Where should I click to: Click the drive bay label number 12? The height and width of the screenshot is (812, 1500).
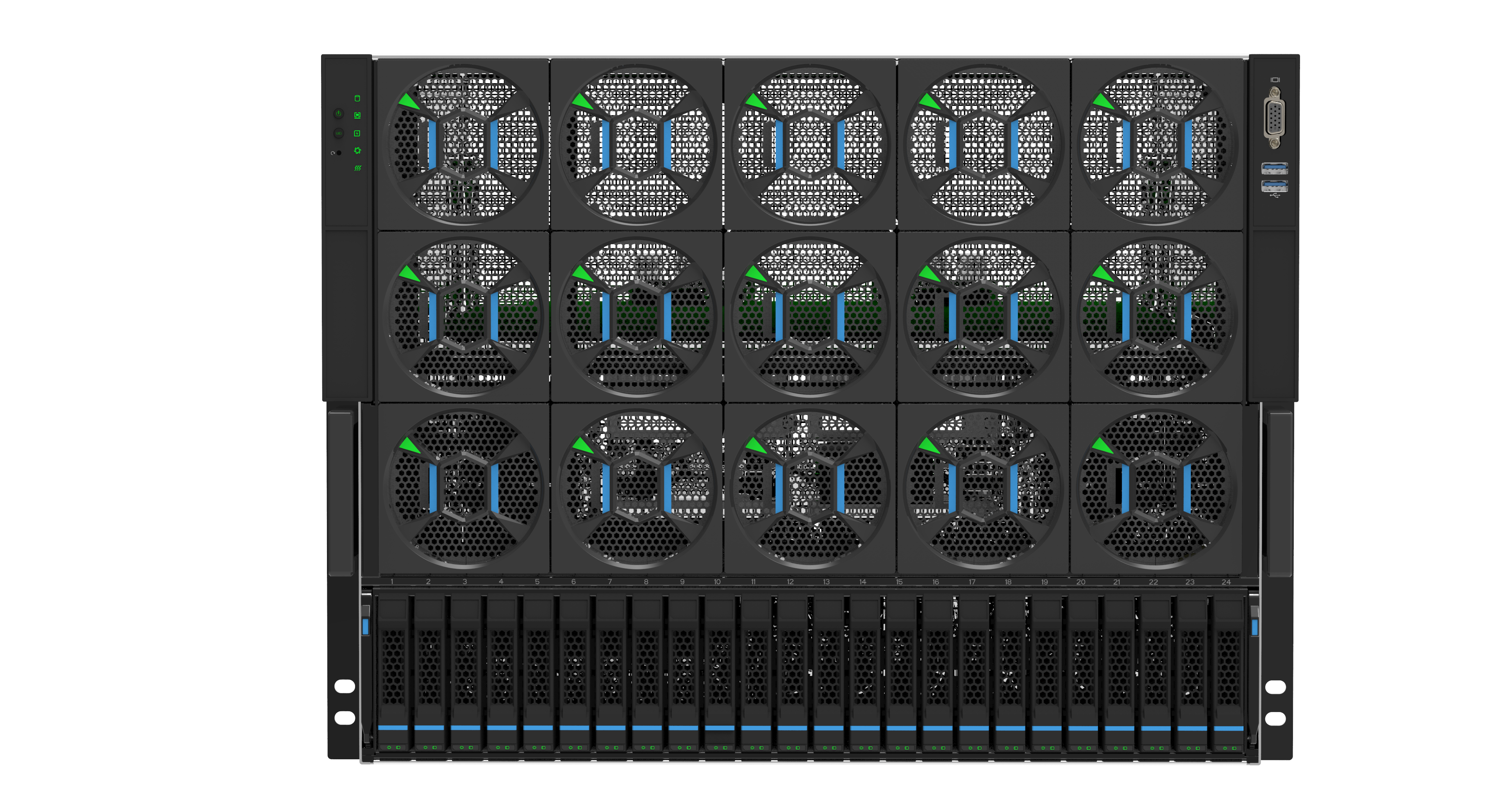click(x=790, y=582)
